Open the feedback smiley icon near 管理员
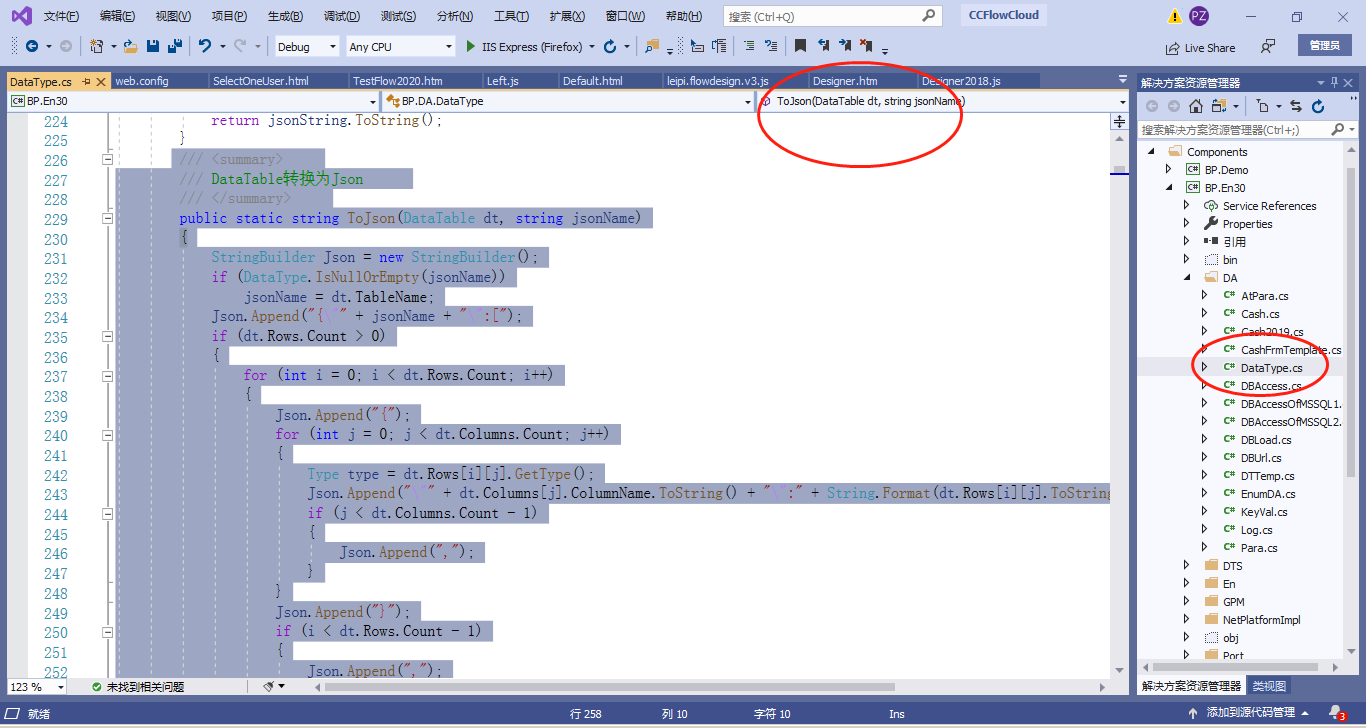Image resolution: width=1366 pixels, height=728 pixels. tap(1267, 47)
